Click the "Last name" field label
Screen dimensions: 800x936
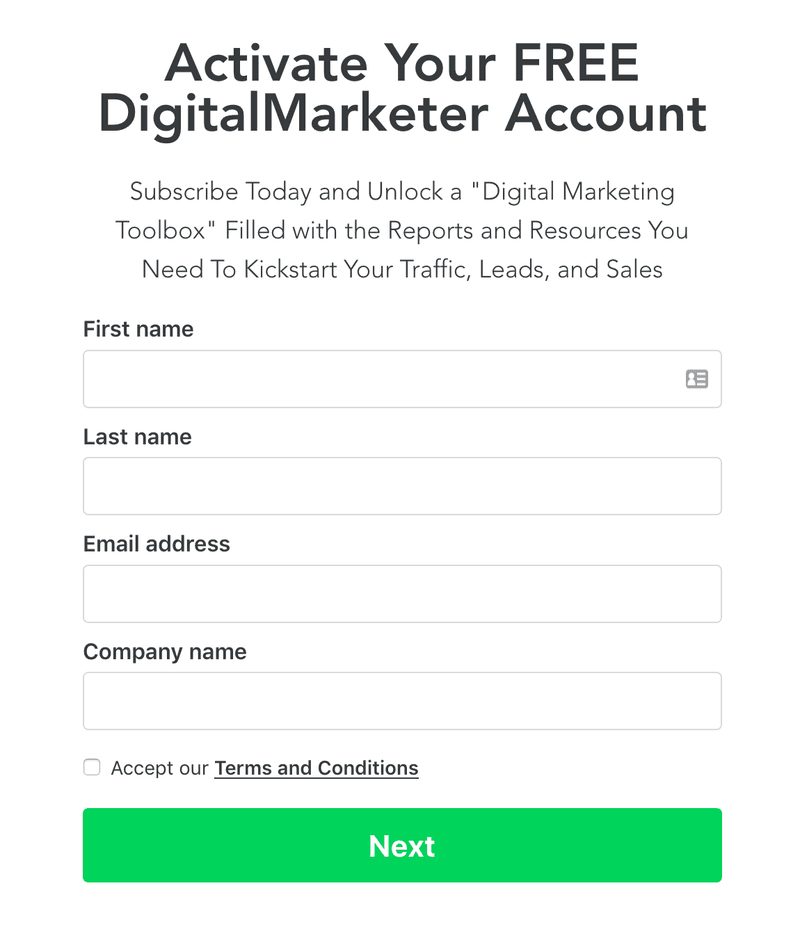[x=137, y=437]
